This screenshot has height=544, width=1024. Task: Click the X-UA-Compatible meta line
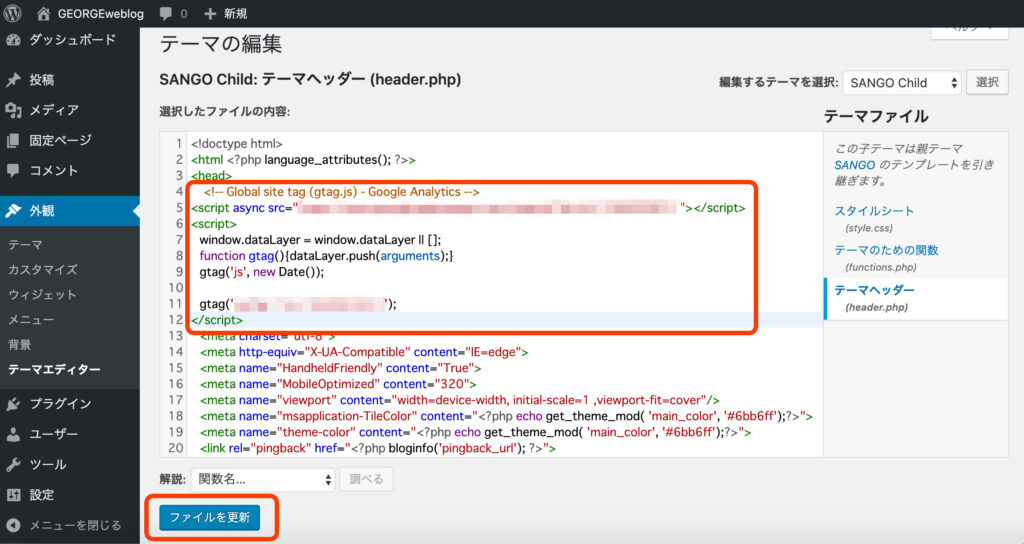(364, 352)
